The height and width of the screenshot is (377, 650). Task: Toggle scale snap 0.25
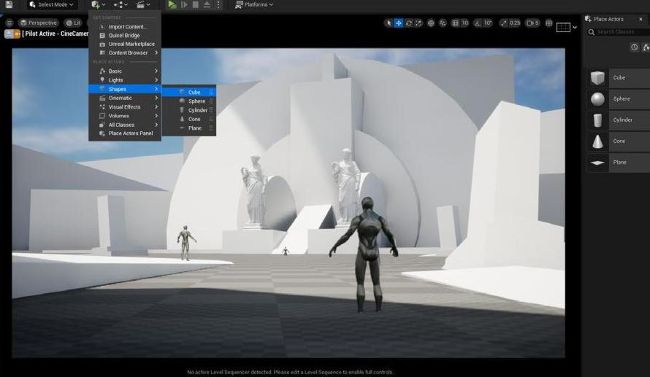tap(510, 23)
